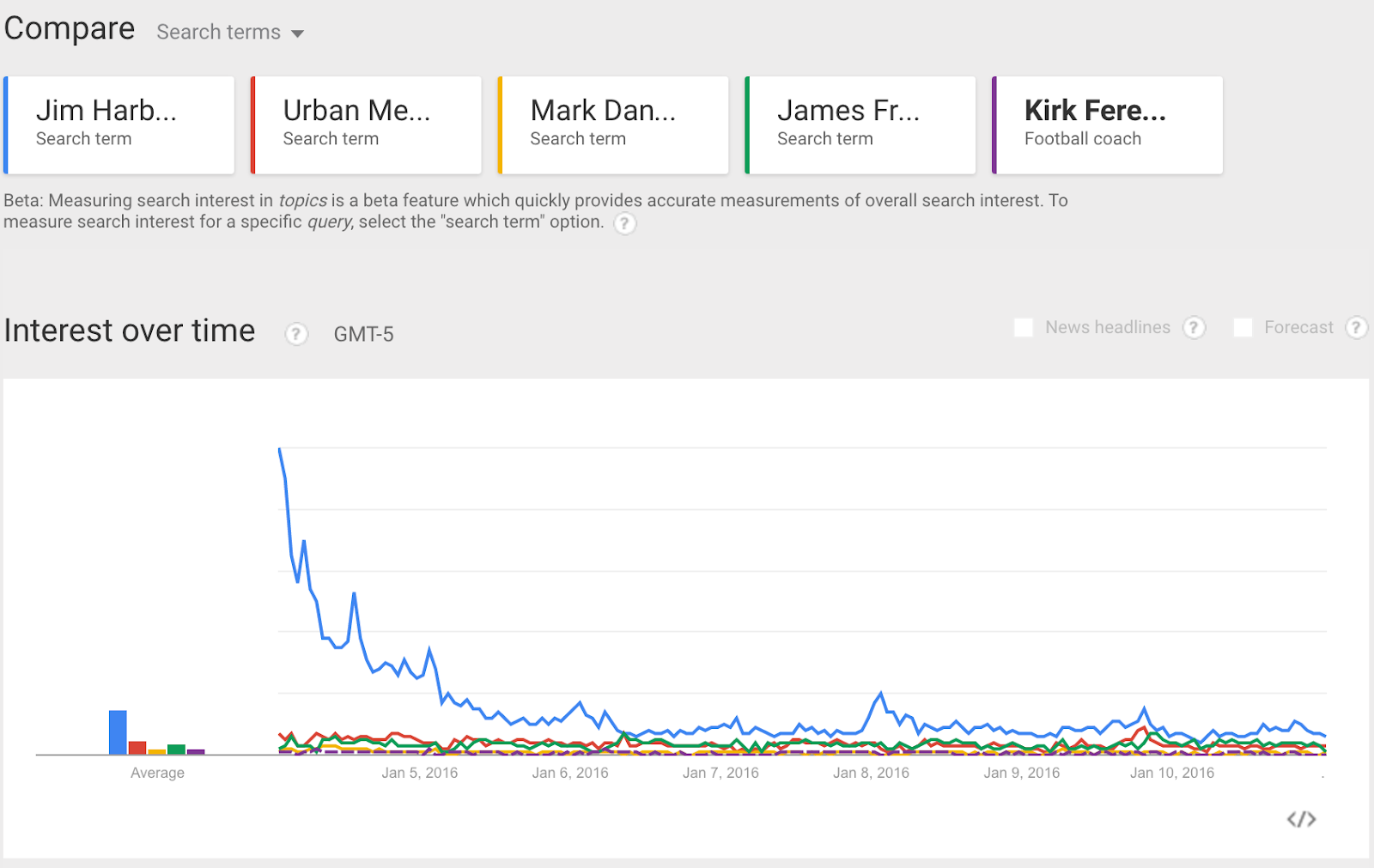
Task: Select the Urban Me... search term card
Action: click(366, 125)
